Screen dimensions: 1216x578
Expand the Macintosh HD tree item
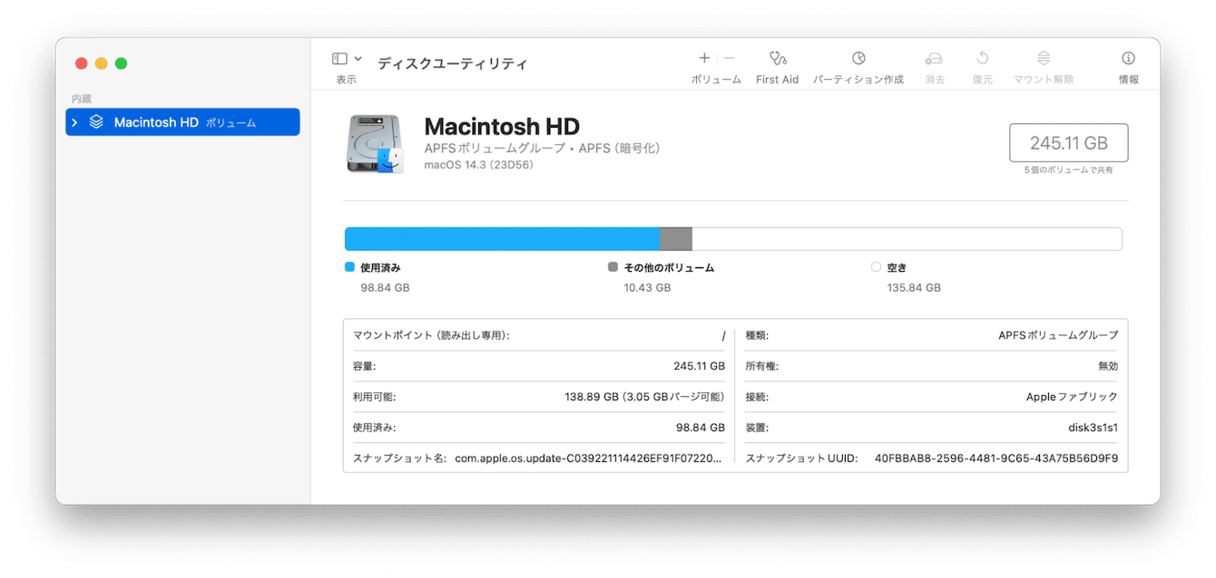point(75,122)
